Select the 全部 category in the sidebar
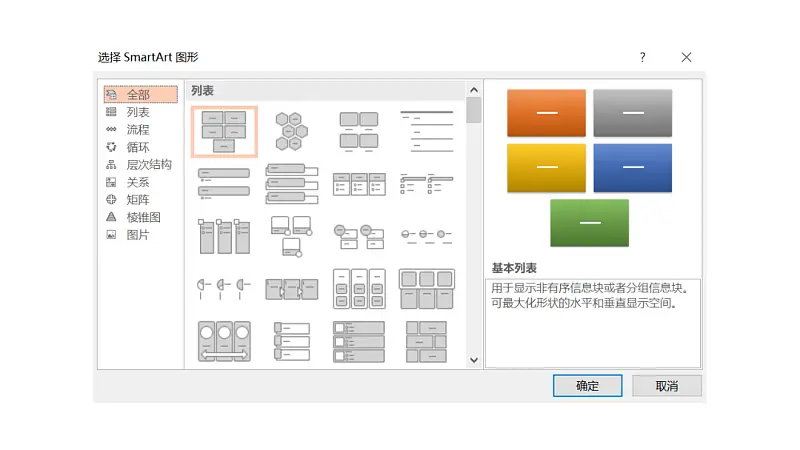 (x=140, y=94)
